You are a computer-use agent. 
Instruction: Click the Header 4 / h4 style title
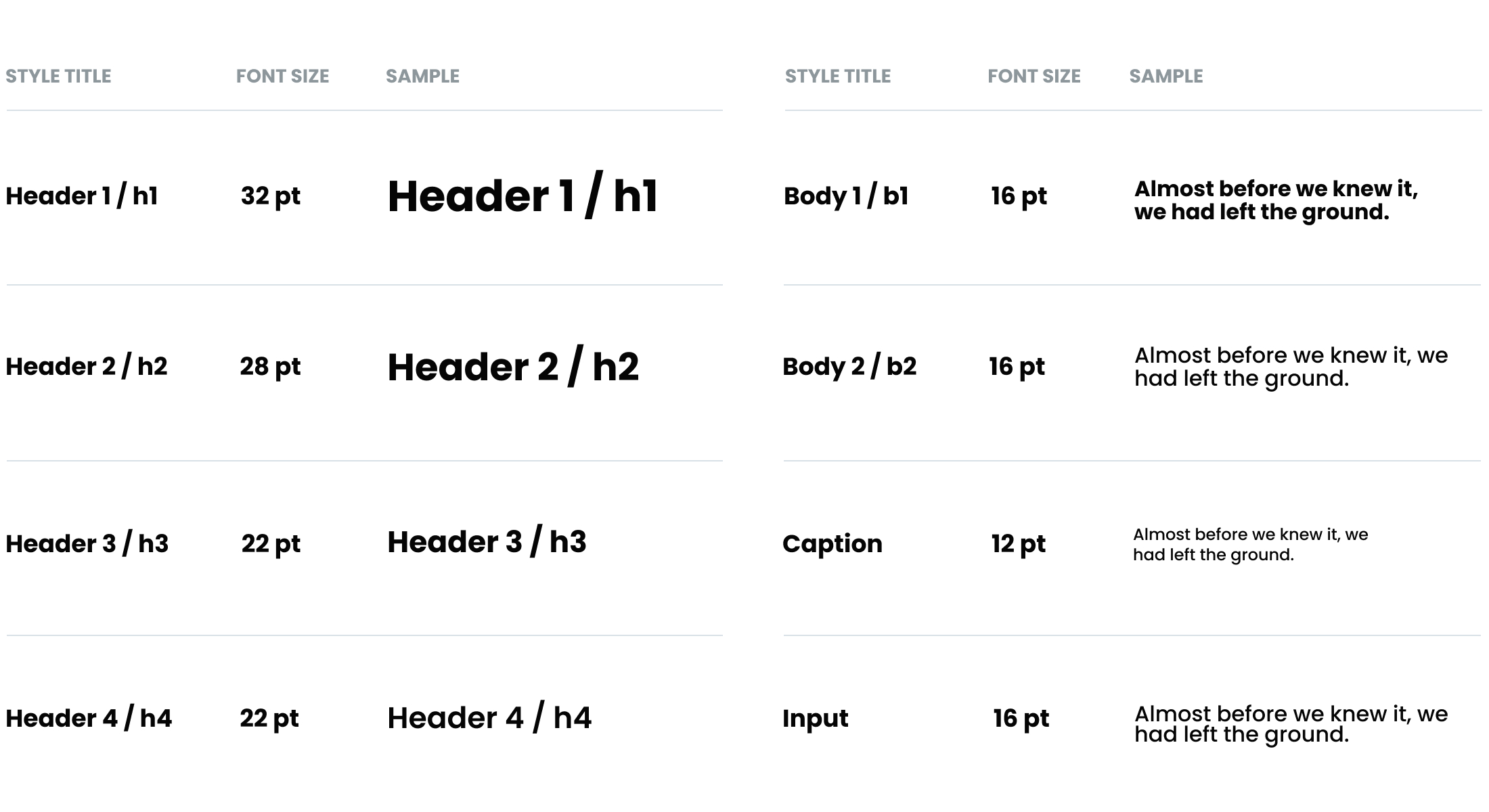point(89,718)
